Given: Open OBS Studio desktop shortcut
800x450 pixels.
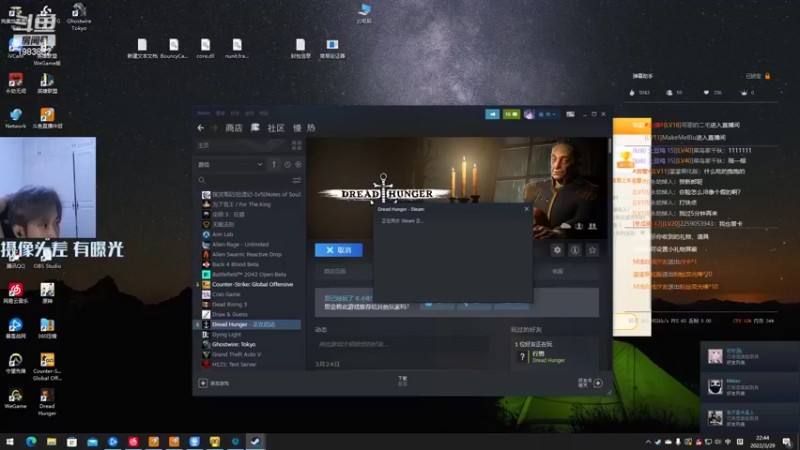Looking at the screenshot, I should tap(47, 259).
